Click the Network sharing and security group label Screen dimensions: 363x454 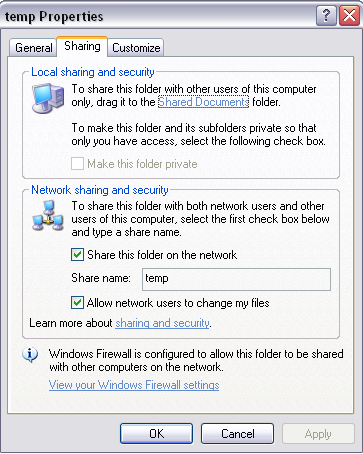[x=100, y=190]
